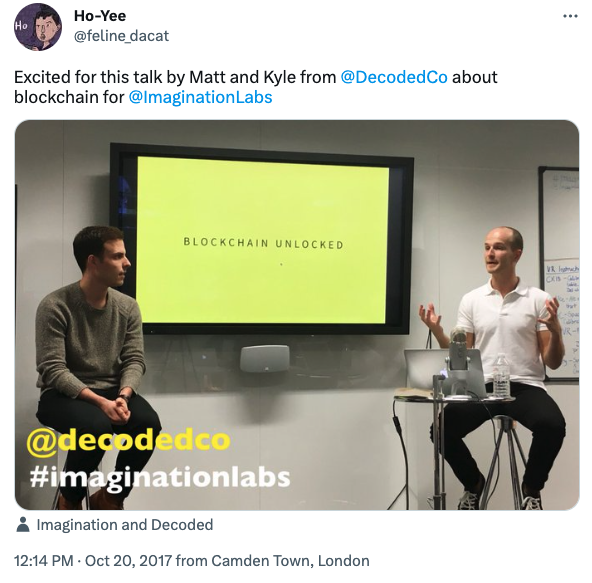The height and width of the screenshot is (583, 592).
Task: Click the Camden Town, London location
Action: click(x=290, y=561)
